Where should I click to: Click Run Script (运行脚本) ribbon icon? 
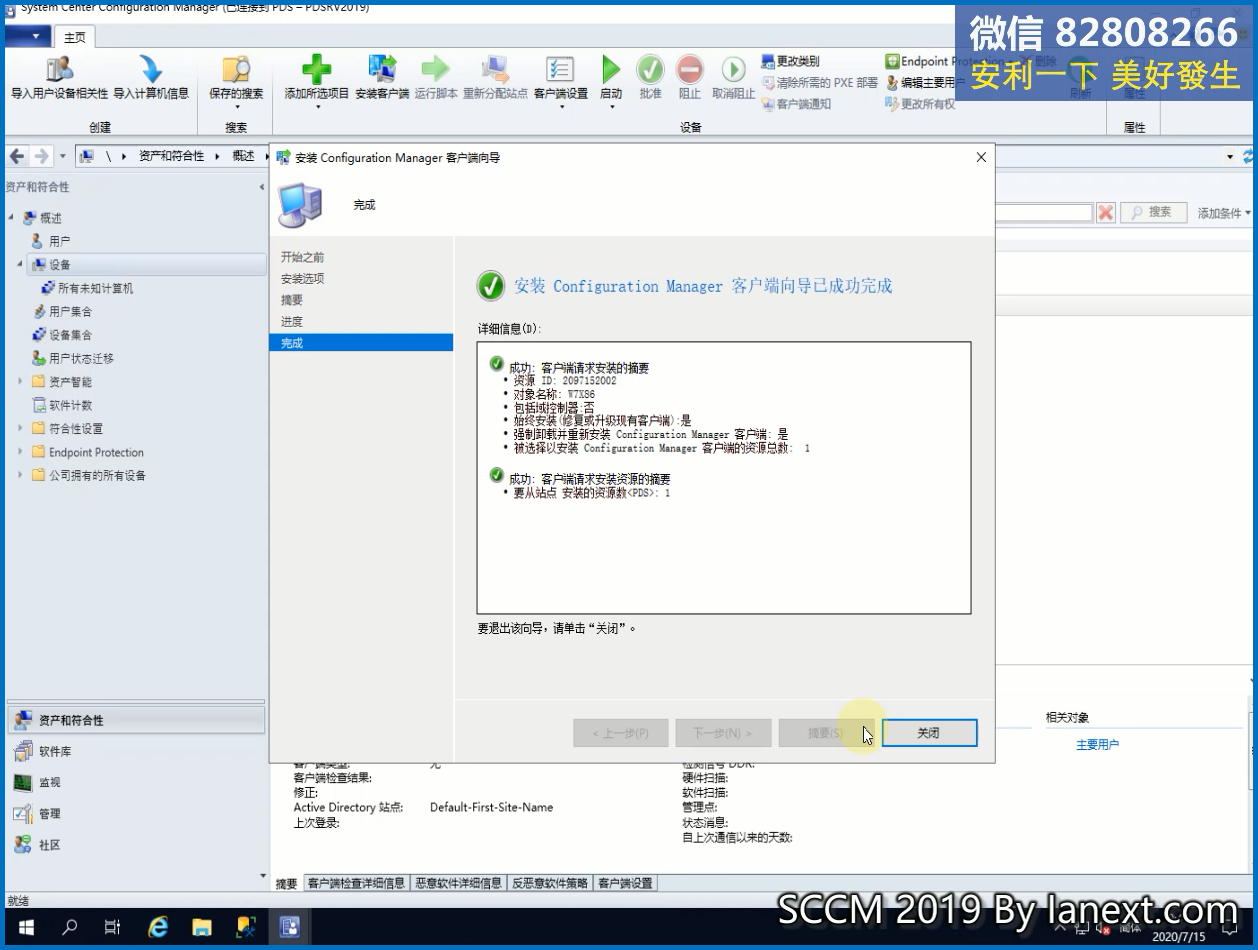[x=436, y=70]
